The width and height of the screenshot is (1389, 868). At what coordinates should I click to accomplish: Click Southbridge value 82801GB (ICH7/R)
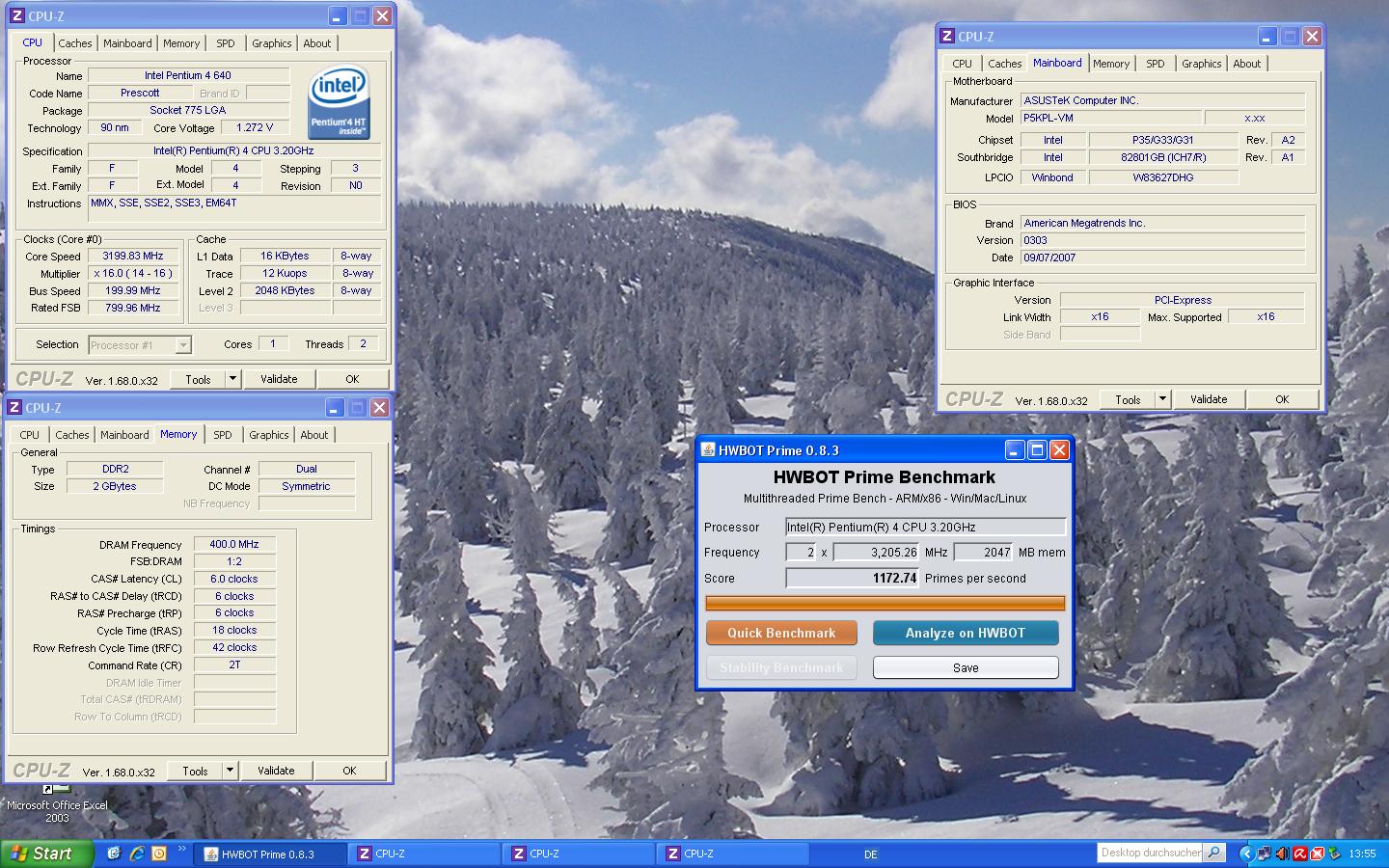click(x=1163, y=157)
